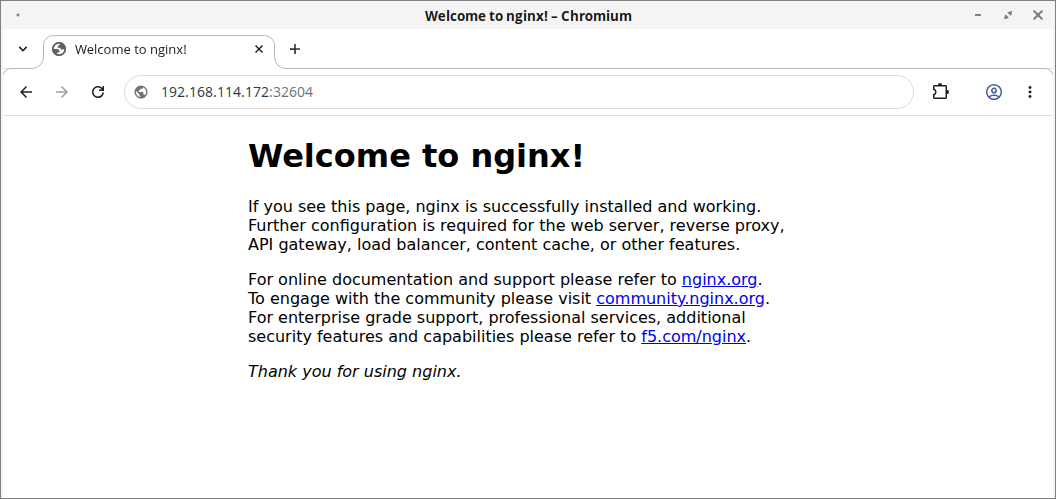Select the 'Welcome to nginx!' tab
Viewport: 1056px width, 499px height.
point(159,51)
